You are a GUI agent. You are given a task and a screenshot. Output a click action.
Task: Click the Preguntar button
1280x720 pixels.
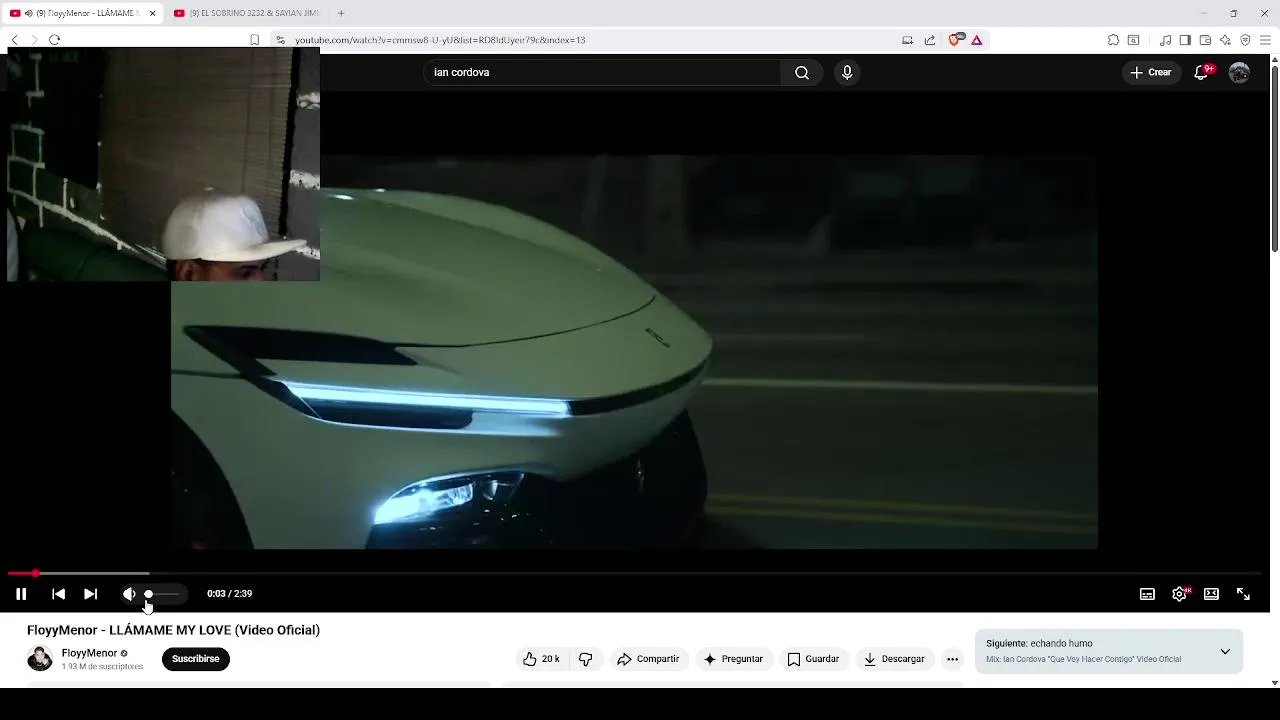[x=733, y=659]
